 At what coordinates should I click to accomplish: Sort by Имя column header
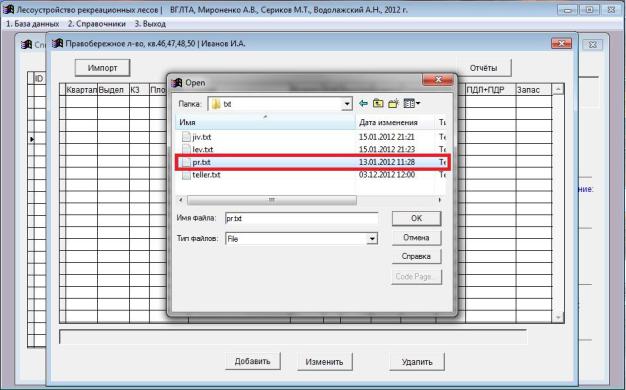[x=265, y=122]
